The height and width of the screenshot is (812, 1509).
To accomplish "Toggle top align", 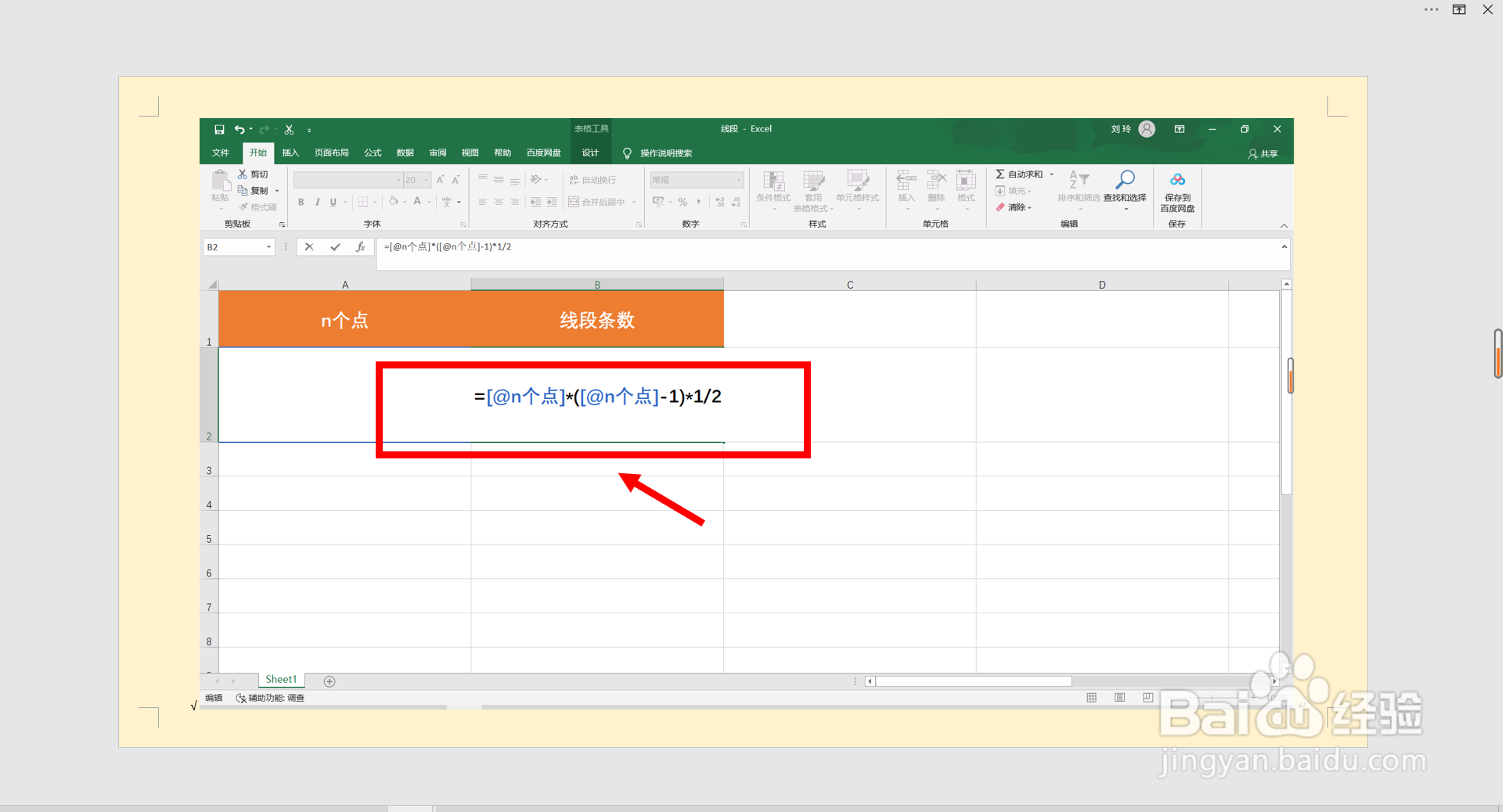I will [x=483, y=179].
